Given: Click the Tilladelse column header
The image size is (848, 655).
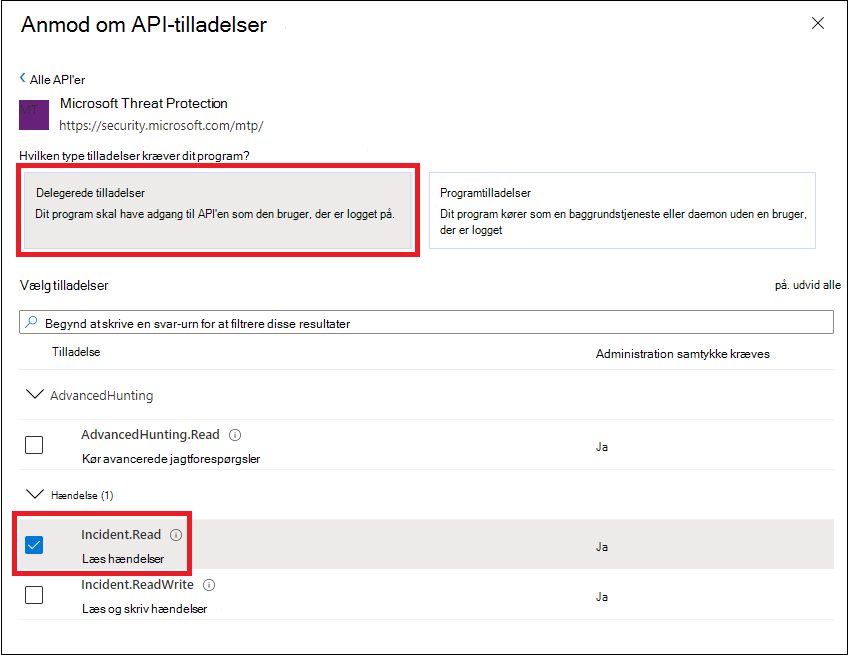Looking at the screenshot, I should point(76,352).
